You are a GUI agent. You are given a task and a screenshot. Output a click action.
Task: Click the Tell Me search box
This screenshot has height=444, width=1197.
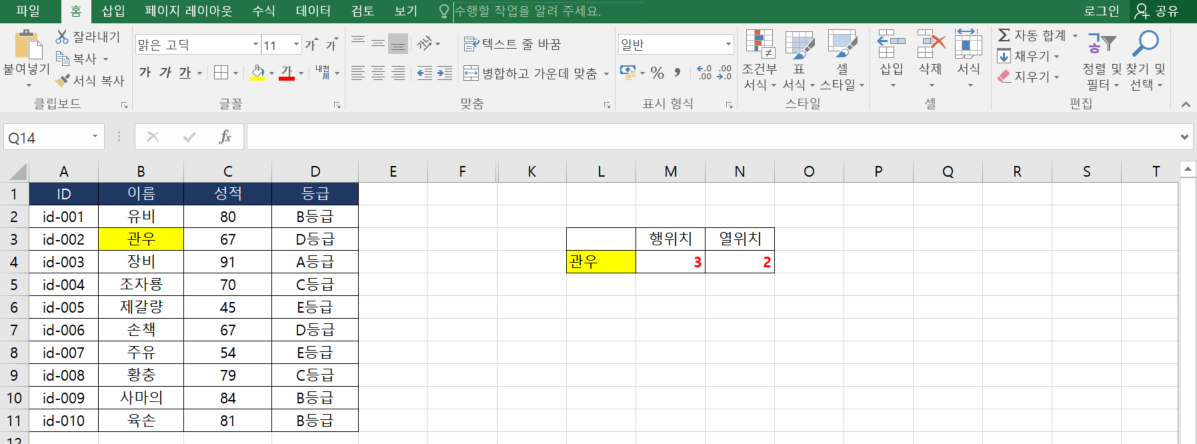[527, 12]
